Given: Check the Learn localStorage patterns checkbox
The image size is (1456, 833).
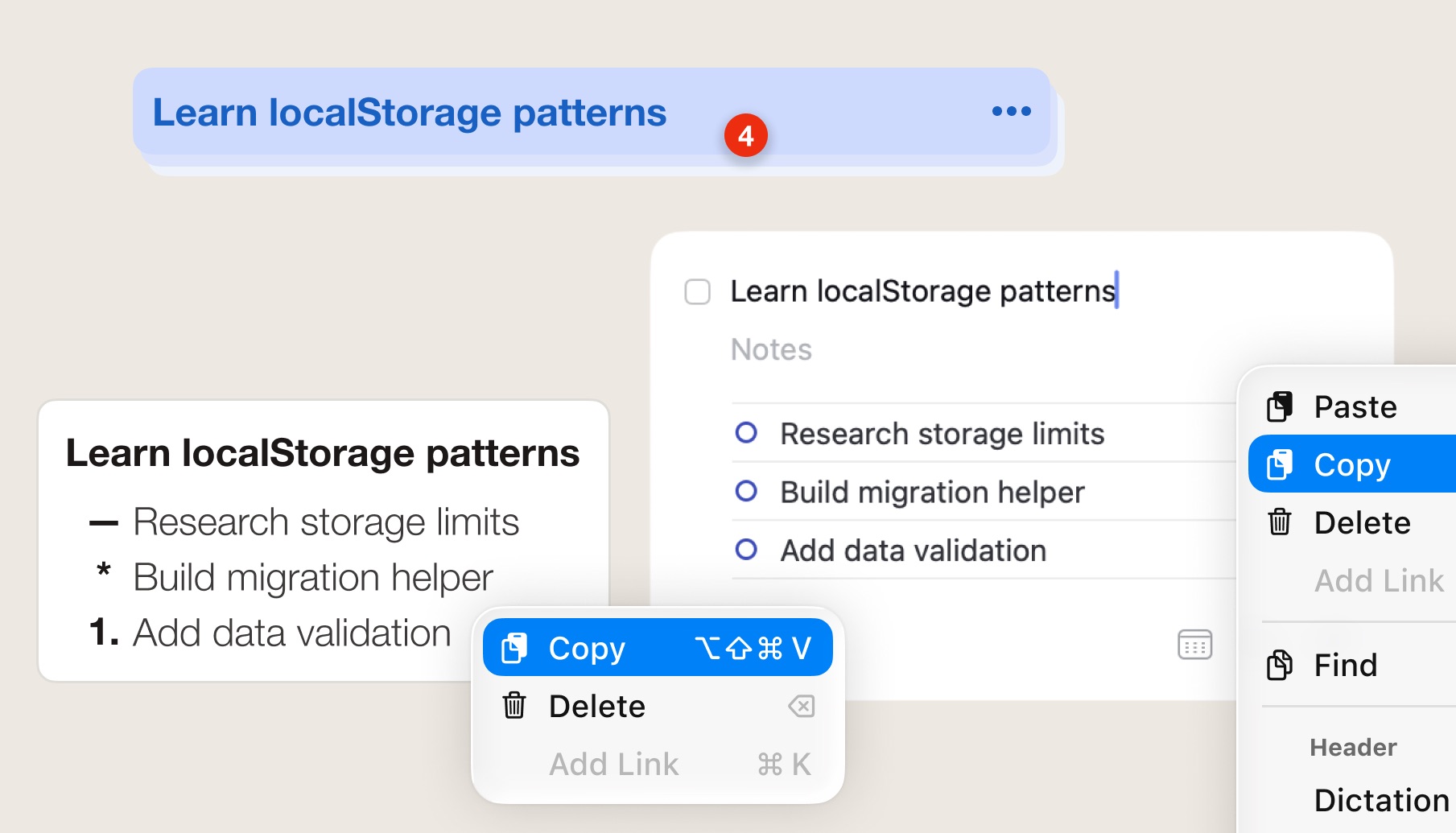Looking at the screenshot, I should (x=699, y=290).
